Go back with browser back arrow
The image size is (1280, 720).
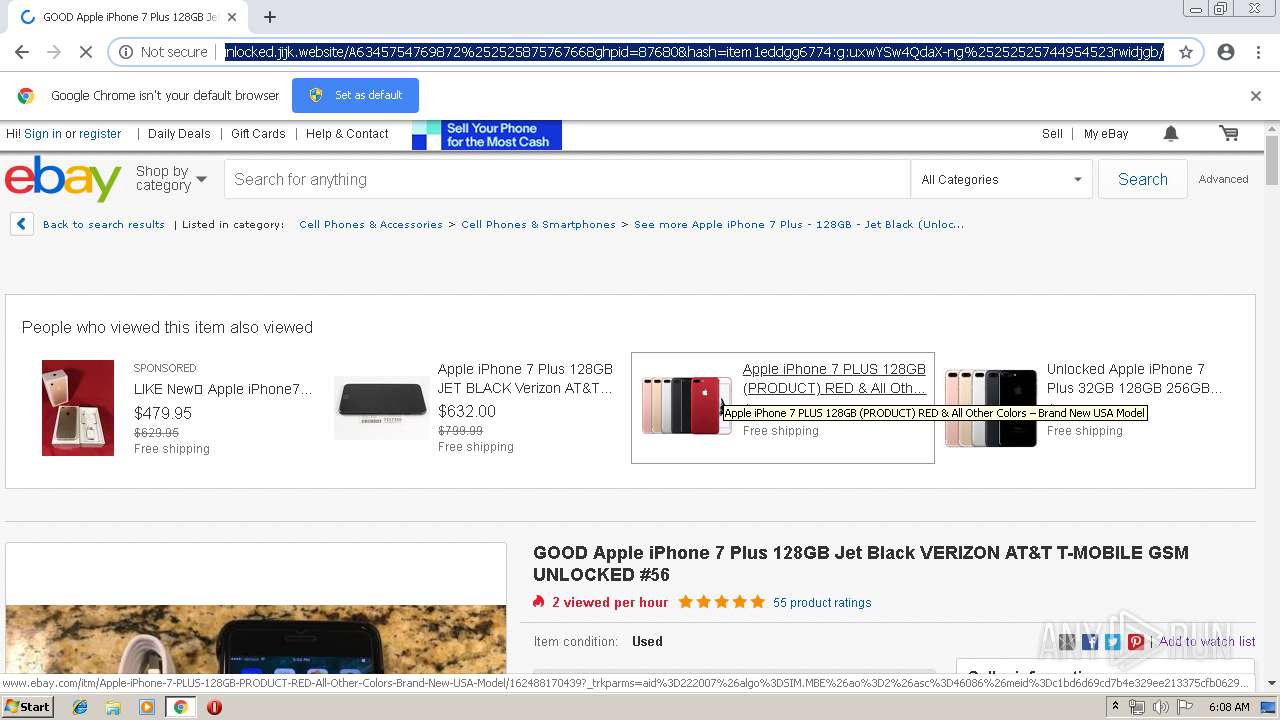click(22, 52)
